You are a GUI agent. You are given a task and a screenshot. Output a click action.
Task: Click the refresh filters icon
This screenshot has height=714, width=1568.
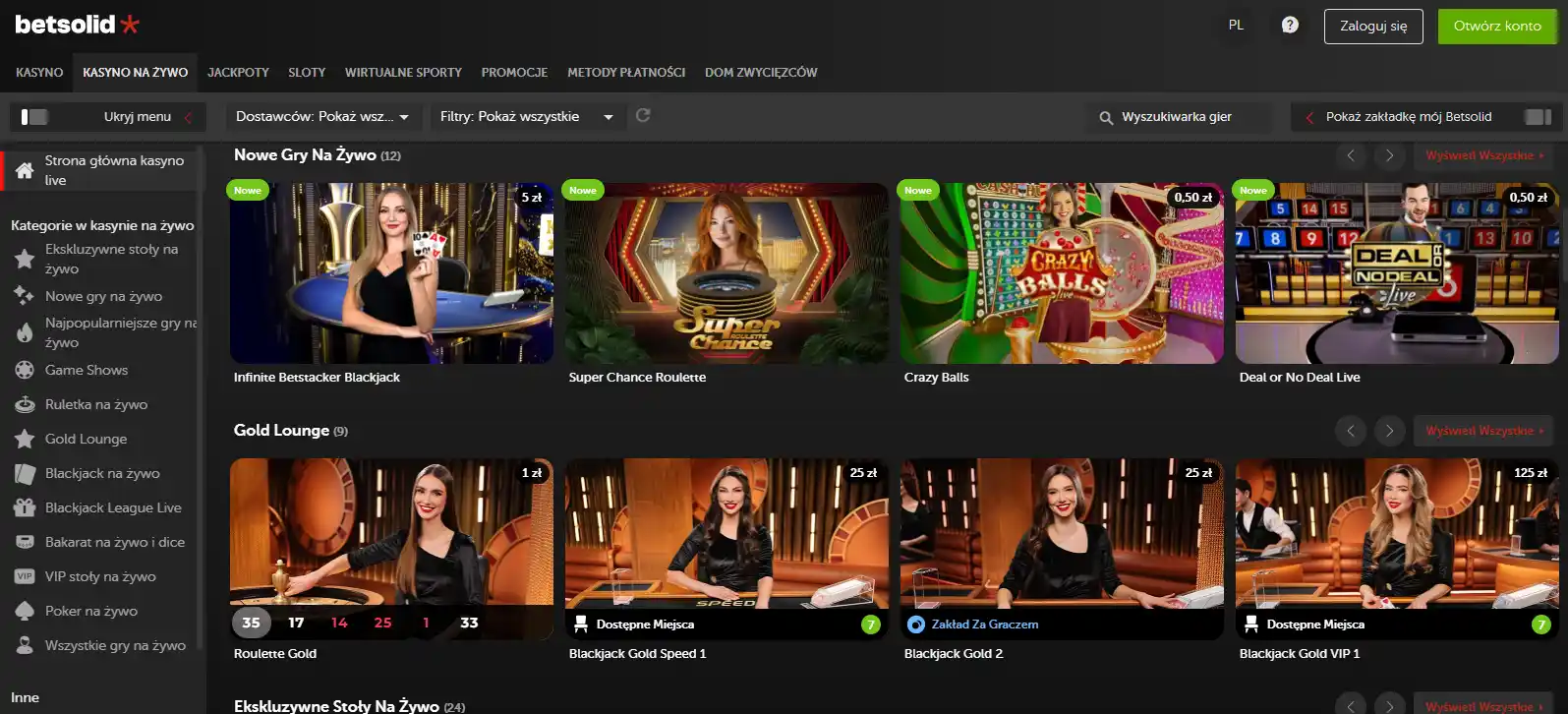[643, 116]
